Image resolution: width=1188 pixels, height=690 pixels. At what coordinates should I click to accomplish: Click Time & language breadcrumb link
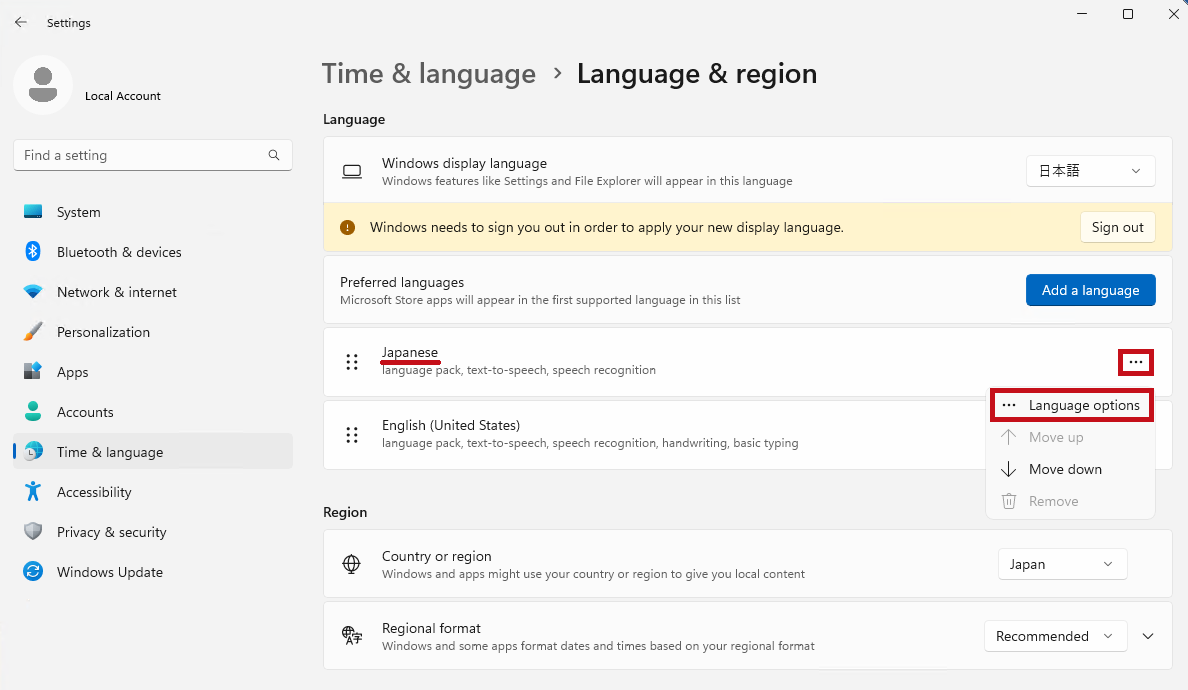tap(429, 73)
